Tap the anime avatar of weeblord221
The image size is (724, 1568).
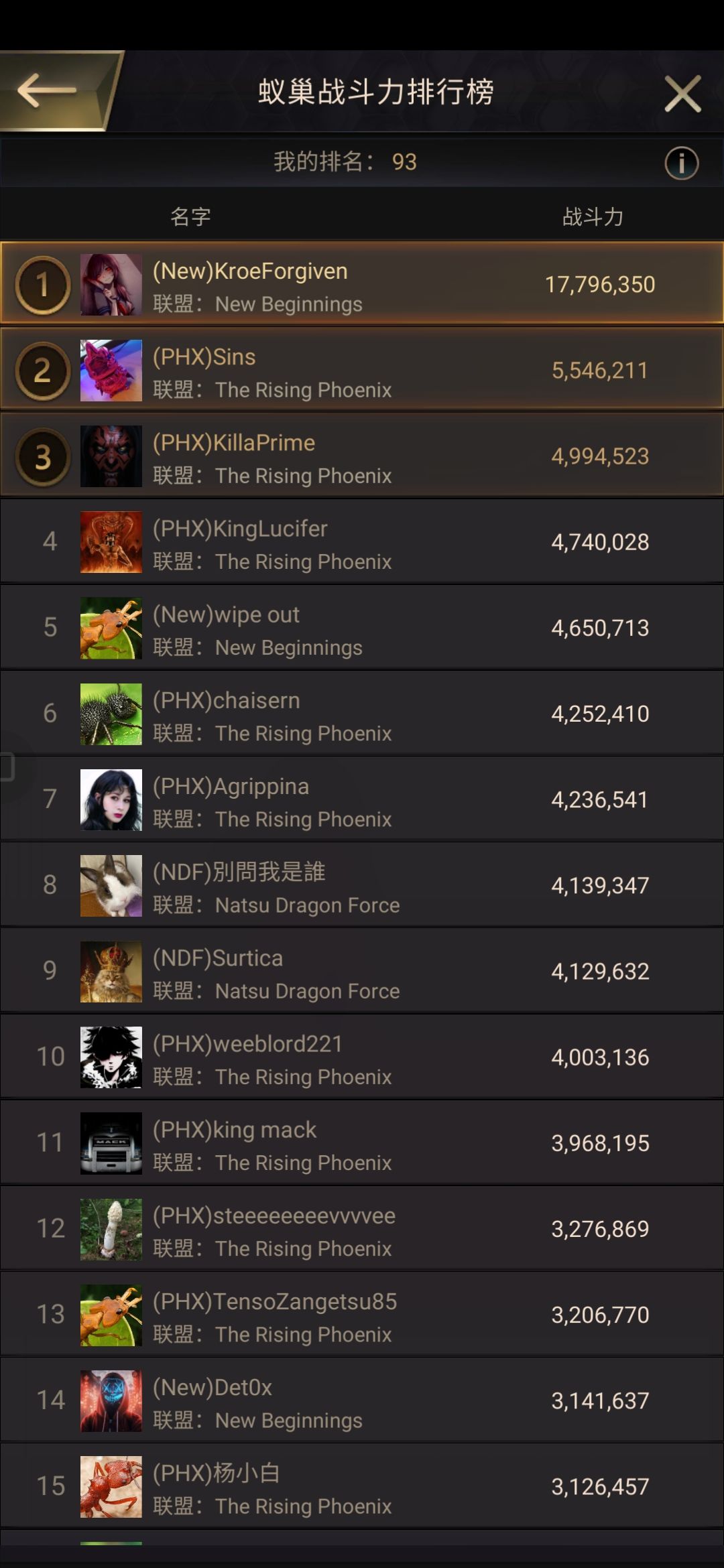pos(111,1057)
